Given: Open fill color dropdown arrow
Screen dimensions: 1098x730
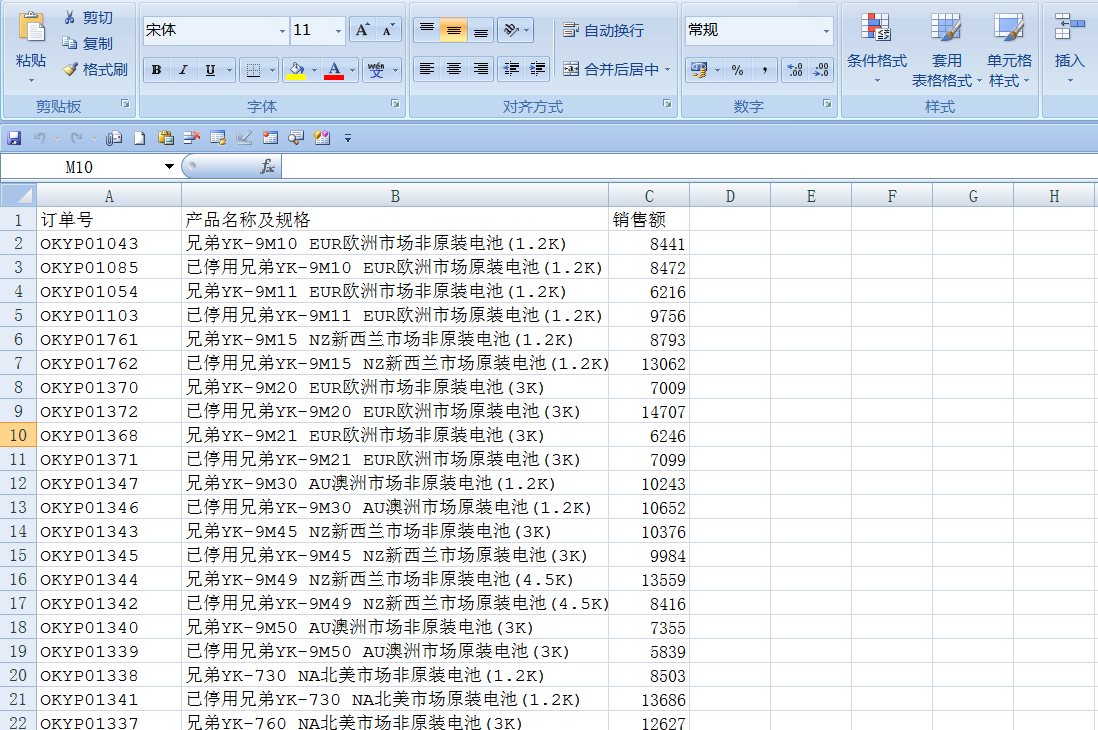Looking at the screenshot, I should click(x=314, y=70).
